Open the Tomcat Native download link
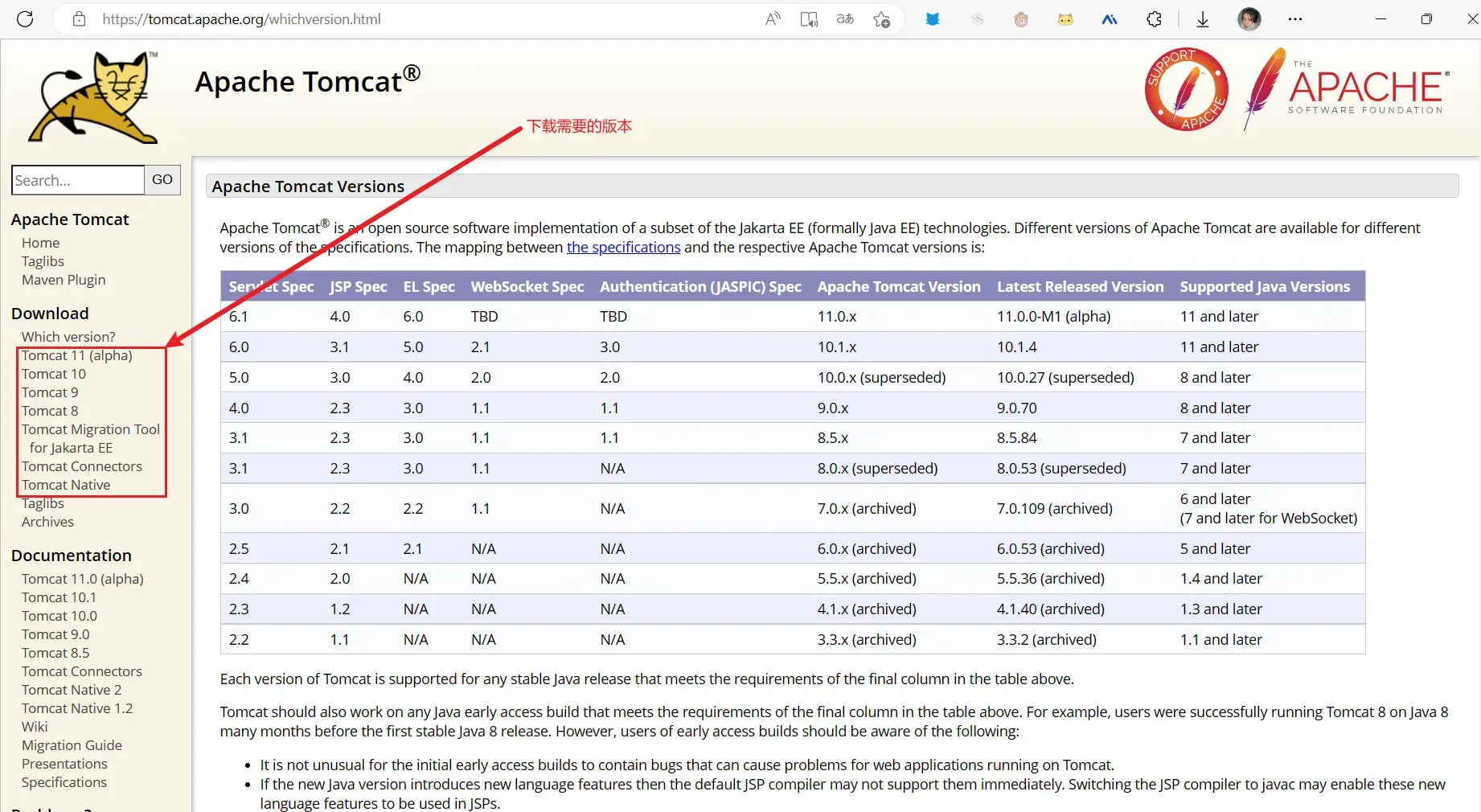Screen dimensions: 1481x812 tap(66, 485)
